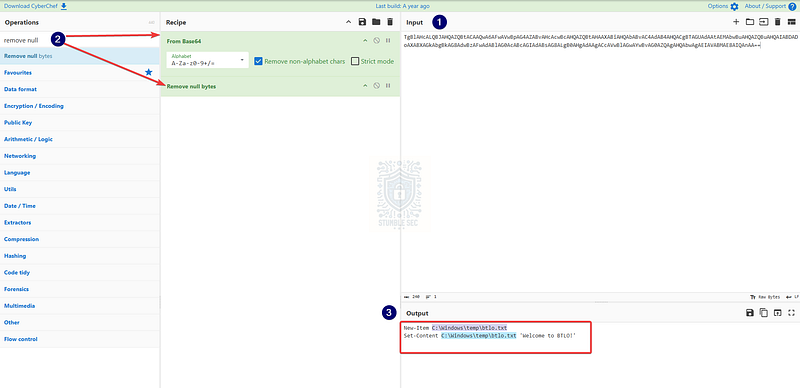Disable the From Base64 operation
Screen dimensions: 800x388
377,40
